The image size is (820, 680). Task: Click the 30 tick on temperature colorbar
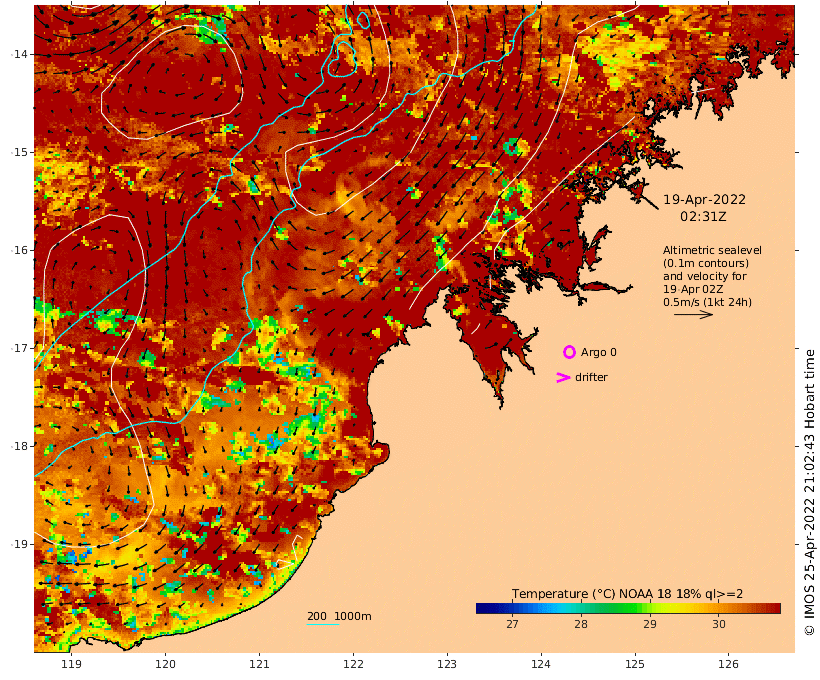click(719, 624)
